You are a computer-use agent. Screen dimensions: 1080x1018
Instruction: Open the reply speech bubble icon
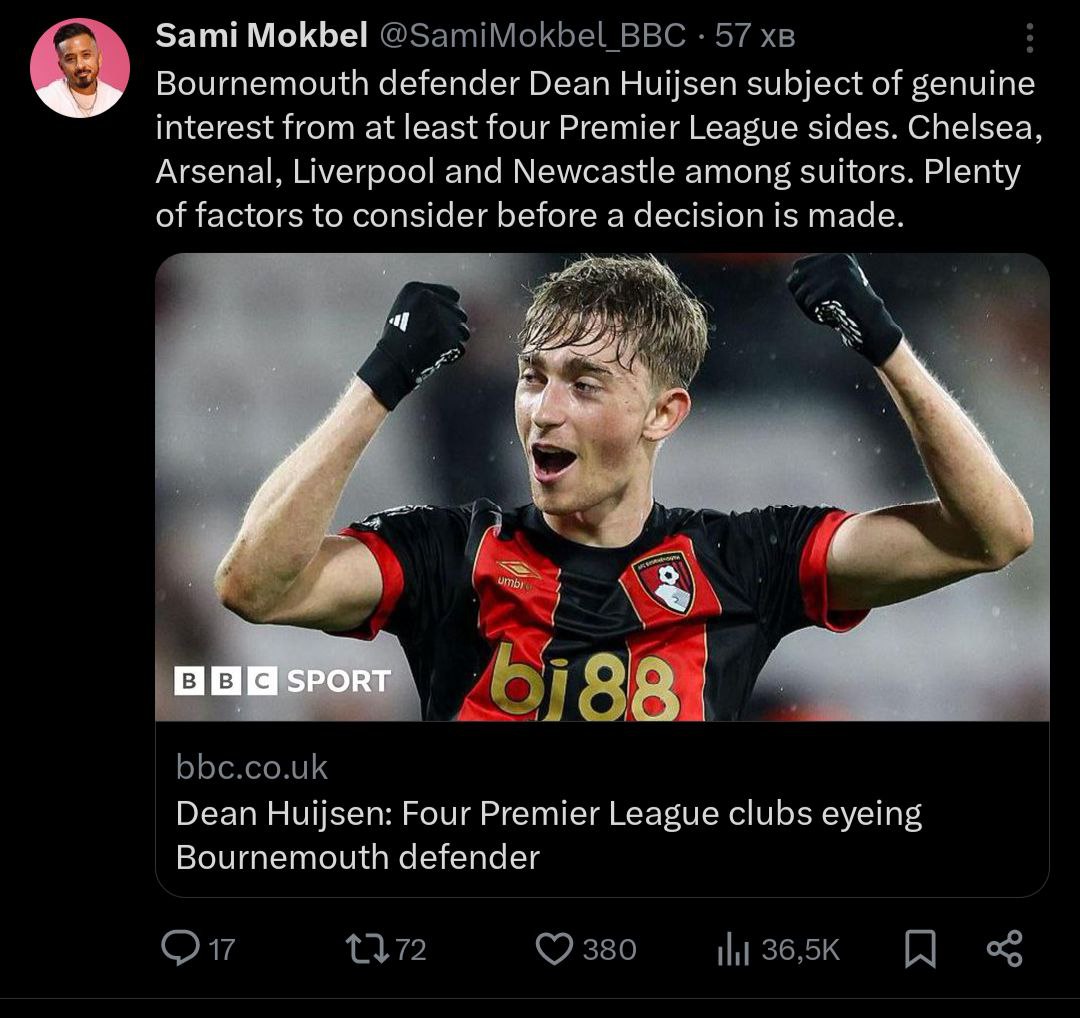point(180,948)
